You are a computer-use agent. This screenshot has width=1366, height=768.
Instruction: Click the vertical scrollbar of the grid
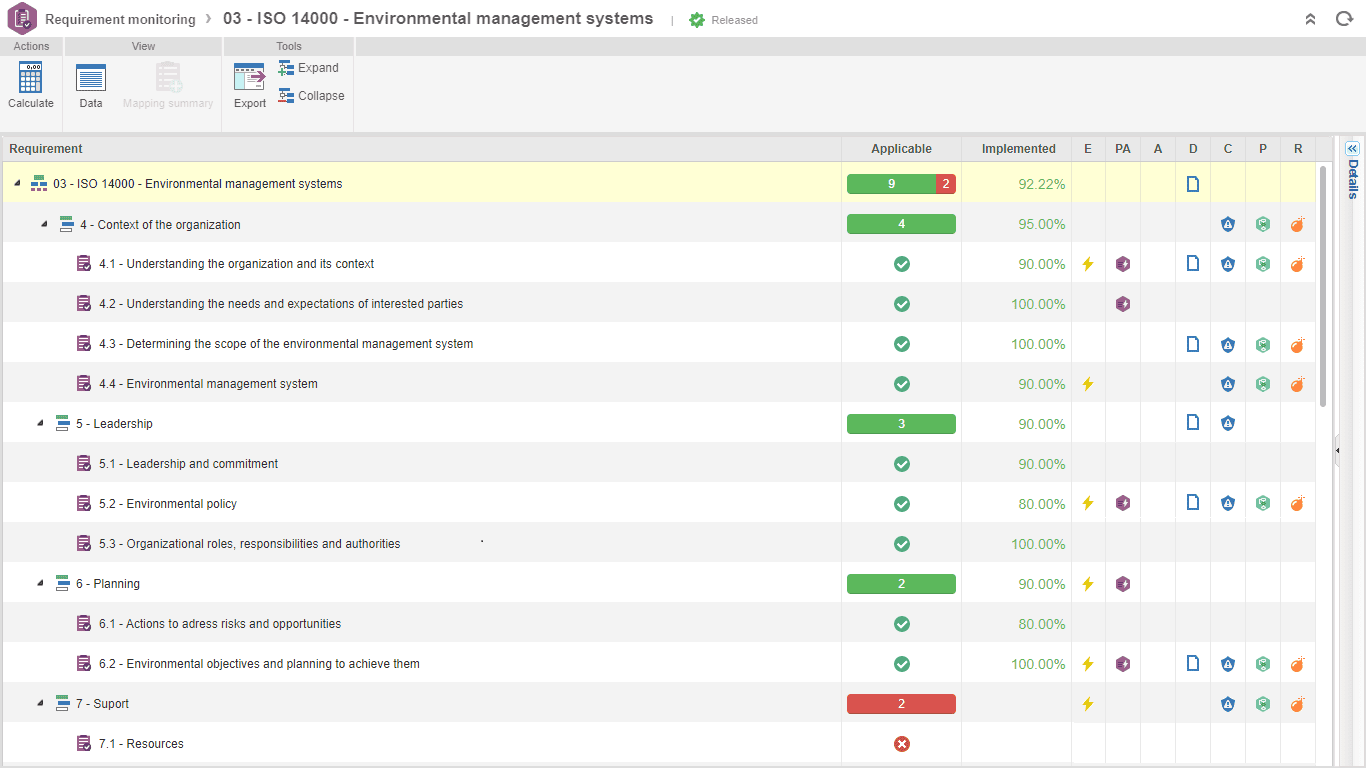pyautogui.click(x=1323, y=285)
